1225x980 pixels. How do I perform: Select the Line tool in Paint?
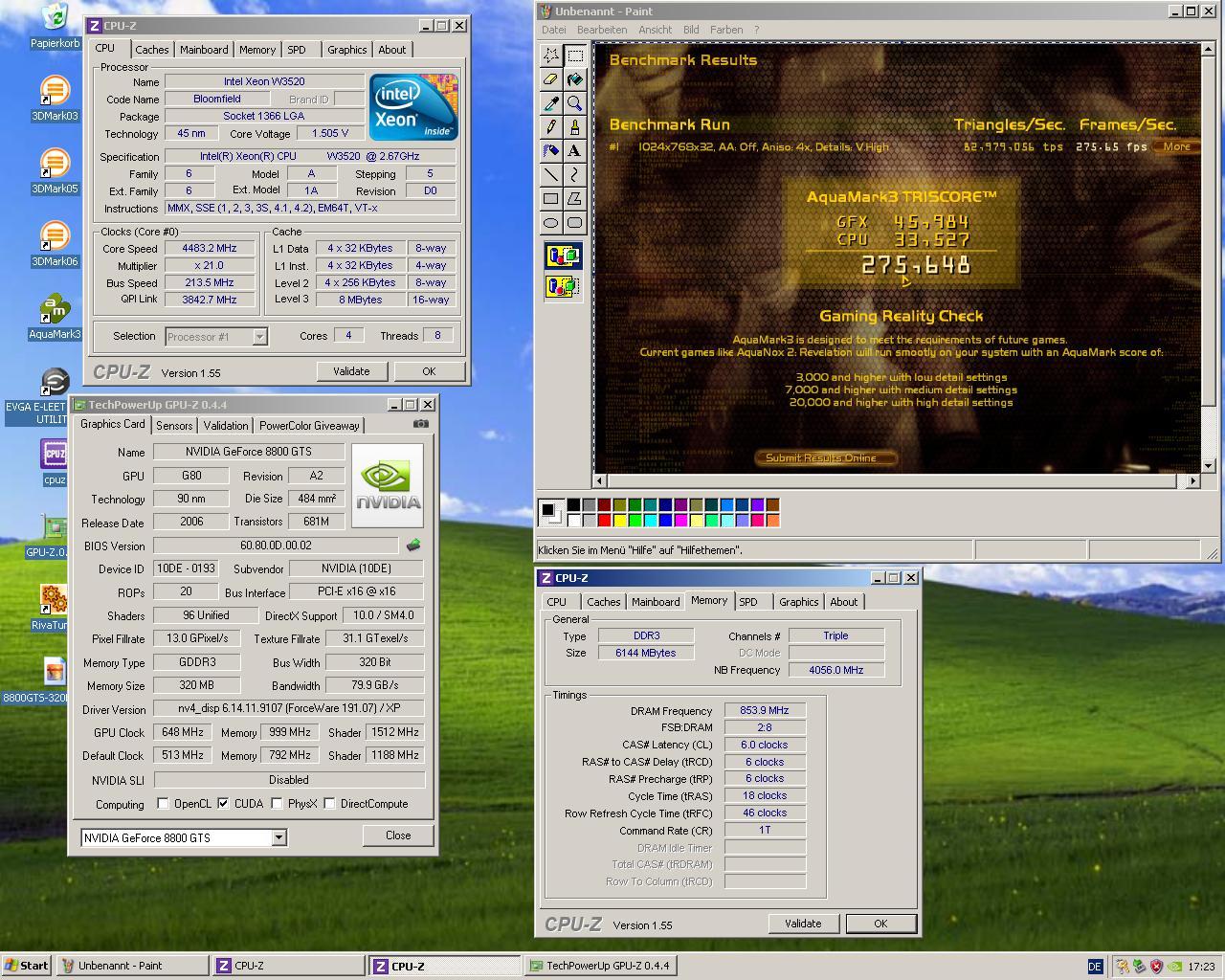551,174
